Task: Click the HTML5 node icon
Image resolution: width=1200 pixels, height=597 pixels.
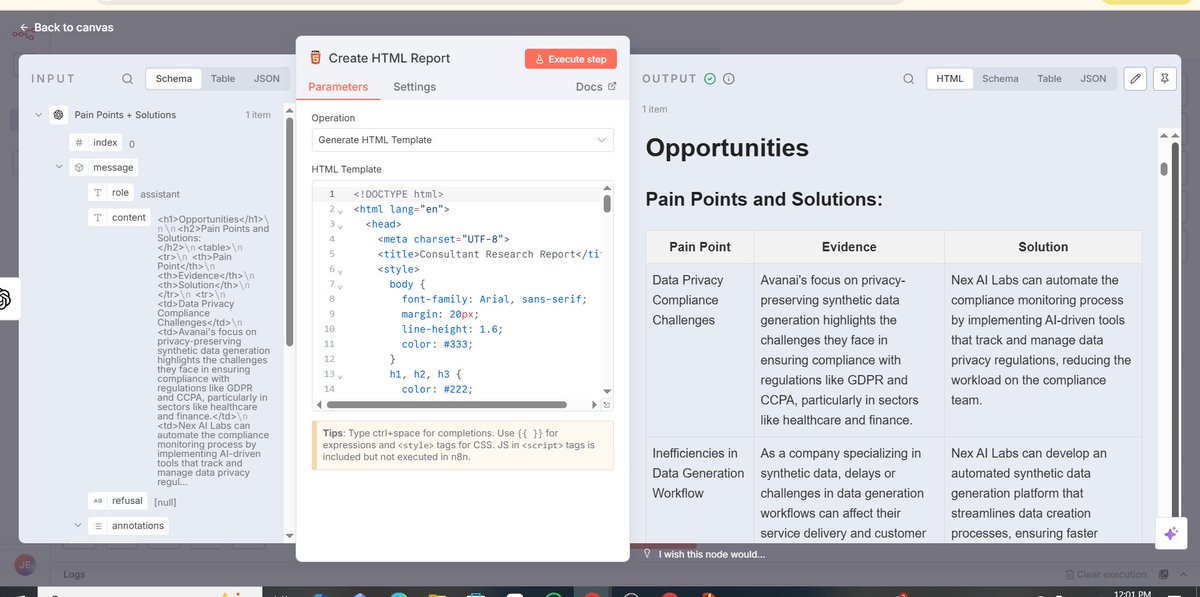Action: [x=316, y=58]
